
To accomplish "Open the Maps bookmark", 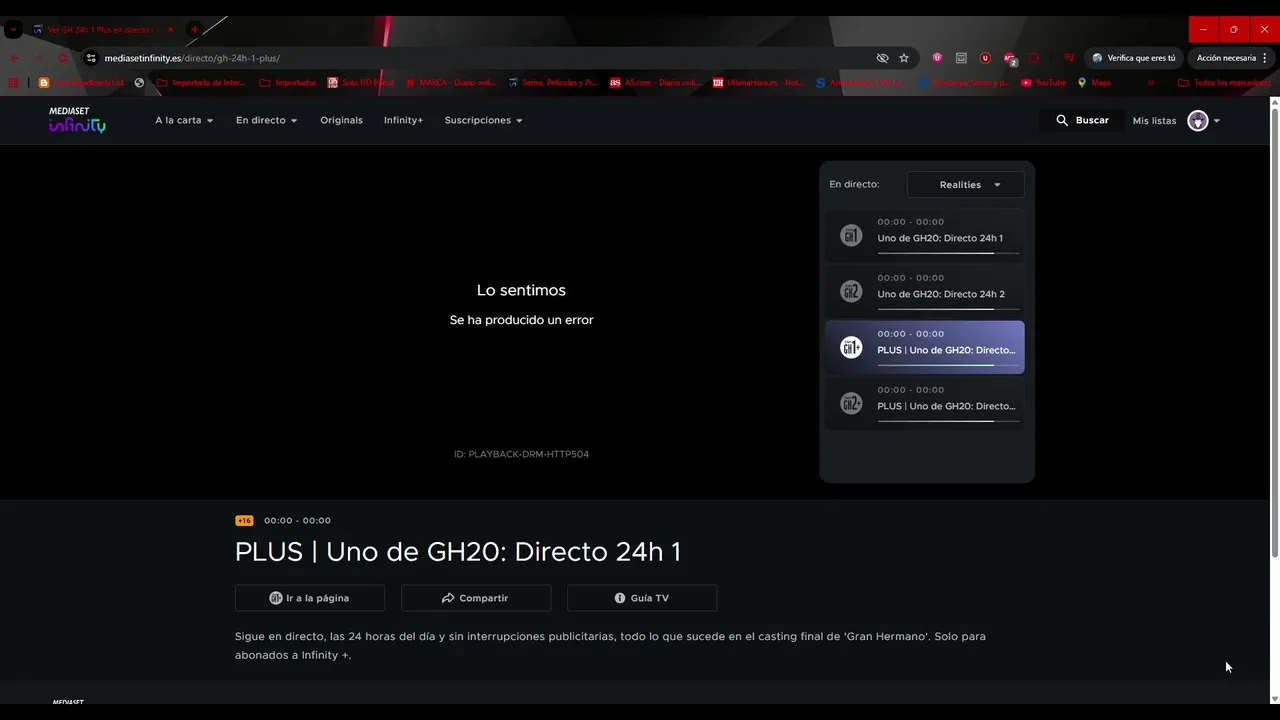I will [1094, 83].
